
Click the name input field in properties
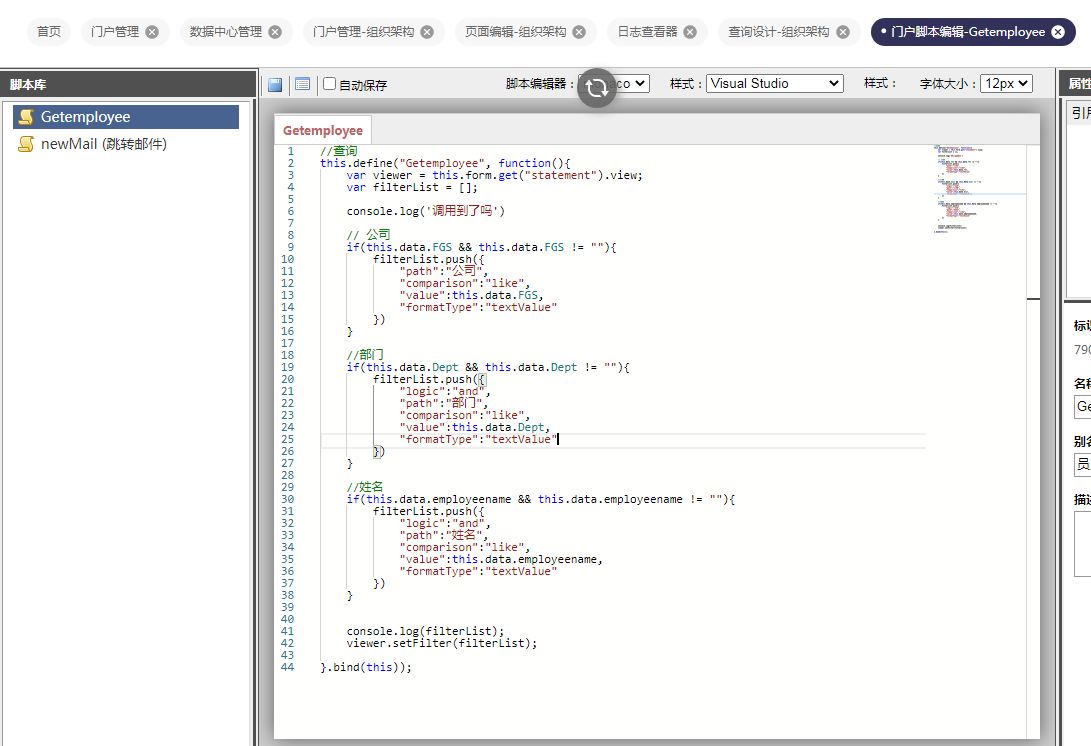[1082, 407]
